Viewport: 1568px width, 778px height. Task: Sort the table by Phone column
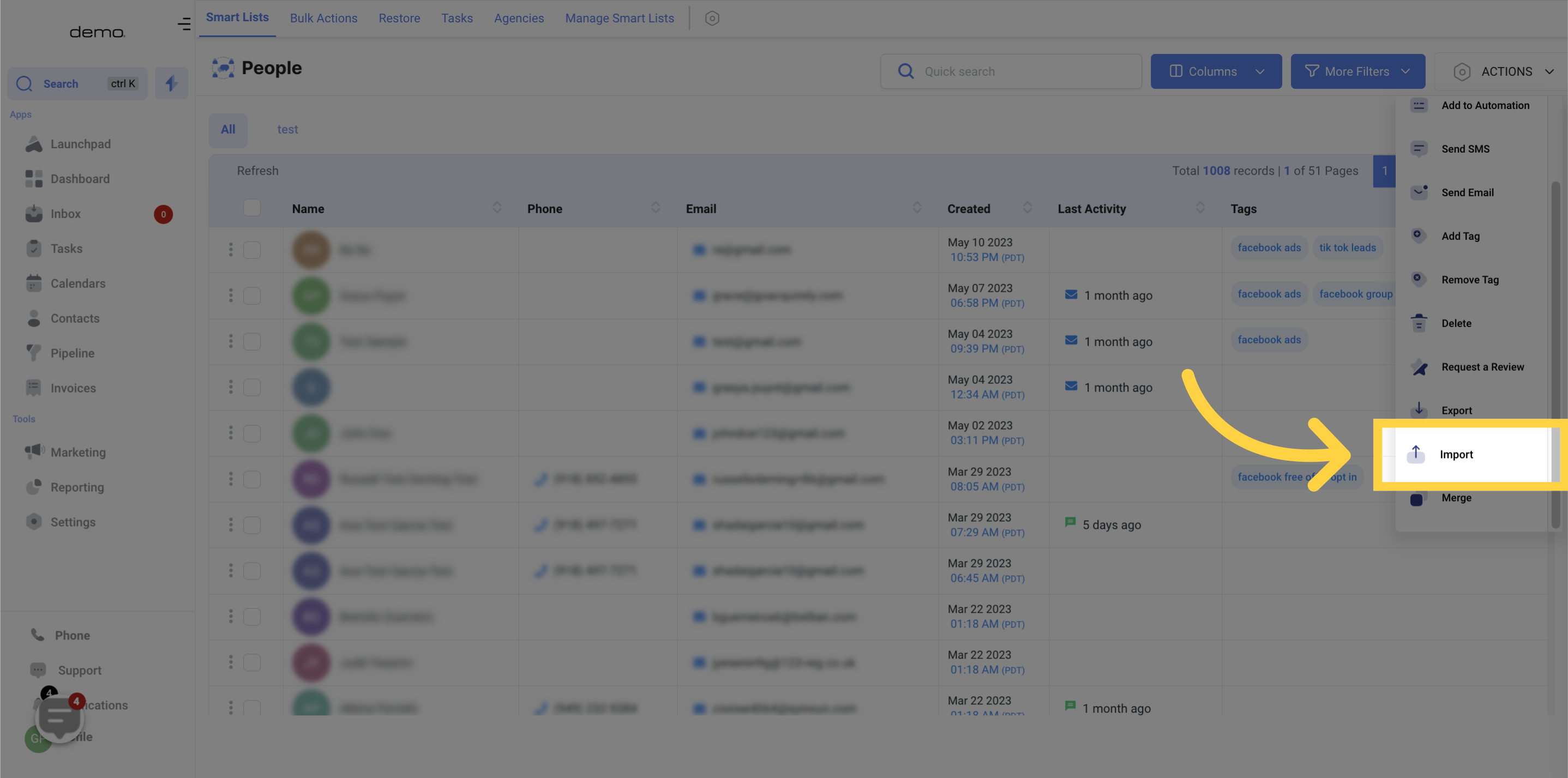point(656,208)
